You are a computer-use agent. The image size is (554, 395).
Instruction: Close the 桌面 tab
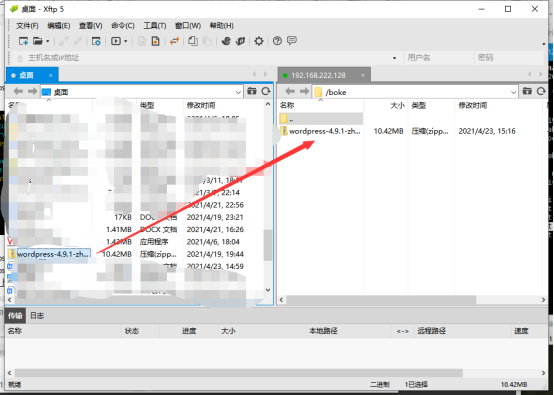pos(51,75)
